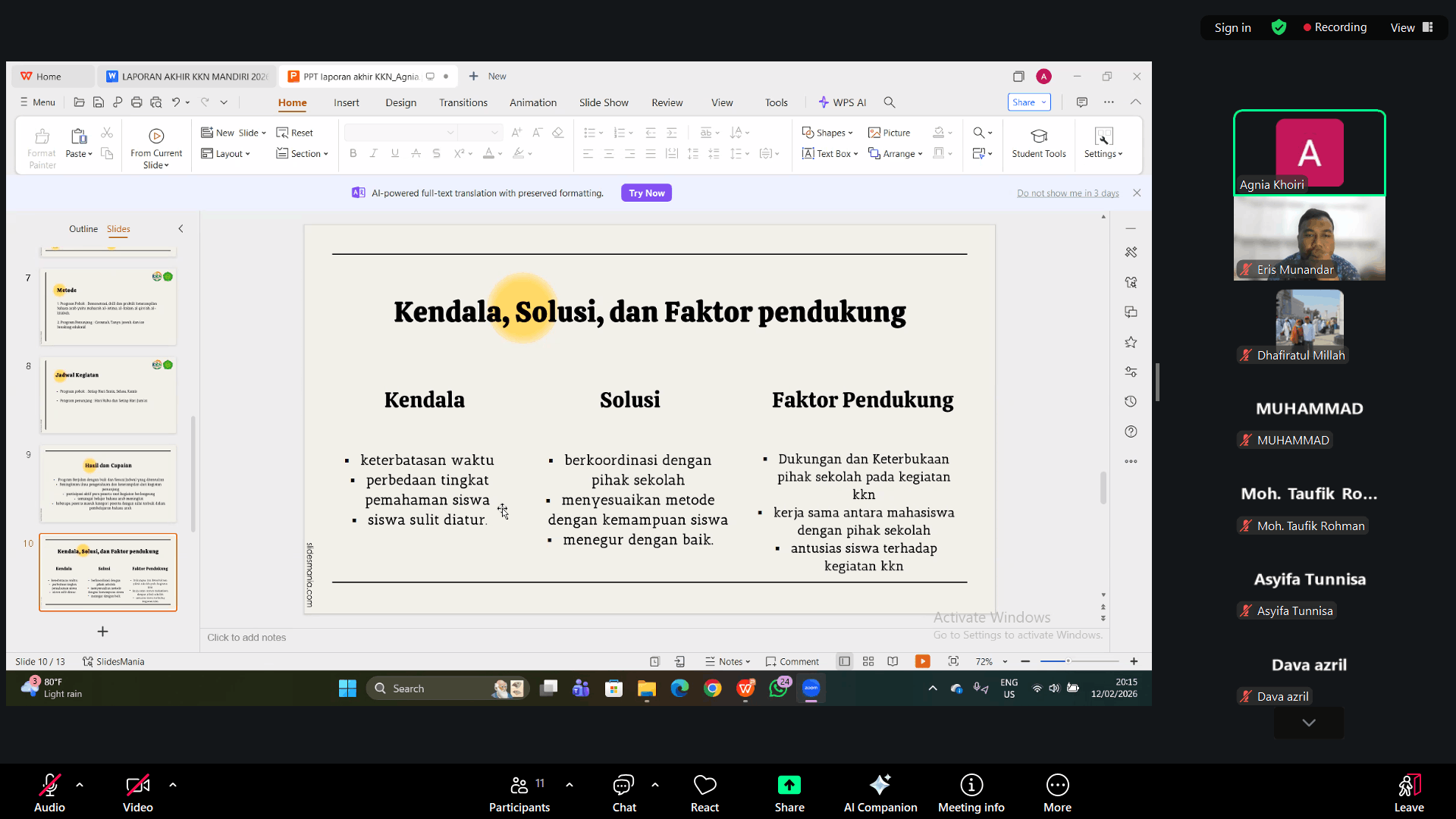Open the Outline tab in the left panel
The image size is (1456, 819).
[83, 228]
